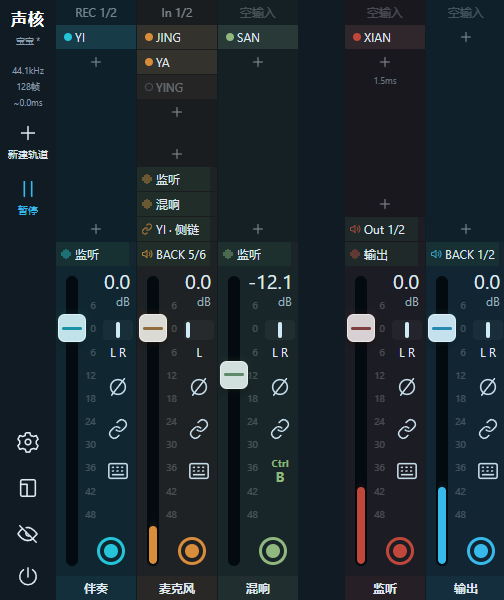This screenshot has height=600, width=504.
Task: Toggle the green mute circle on the 混响 channel
Action: click(273, 551)
